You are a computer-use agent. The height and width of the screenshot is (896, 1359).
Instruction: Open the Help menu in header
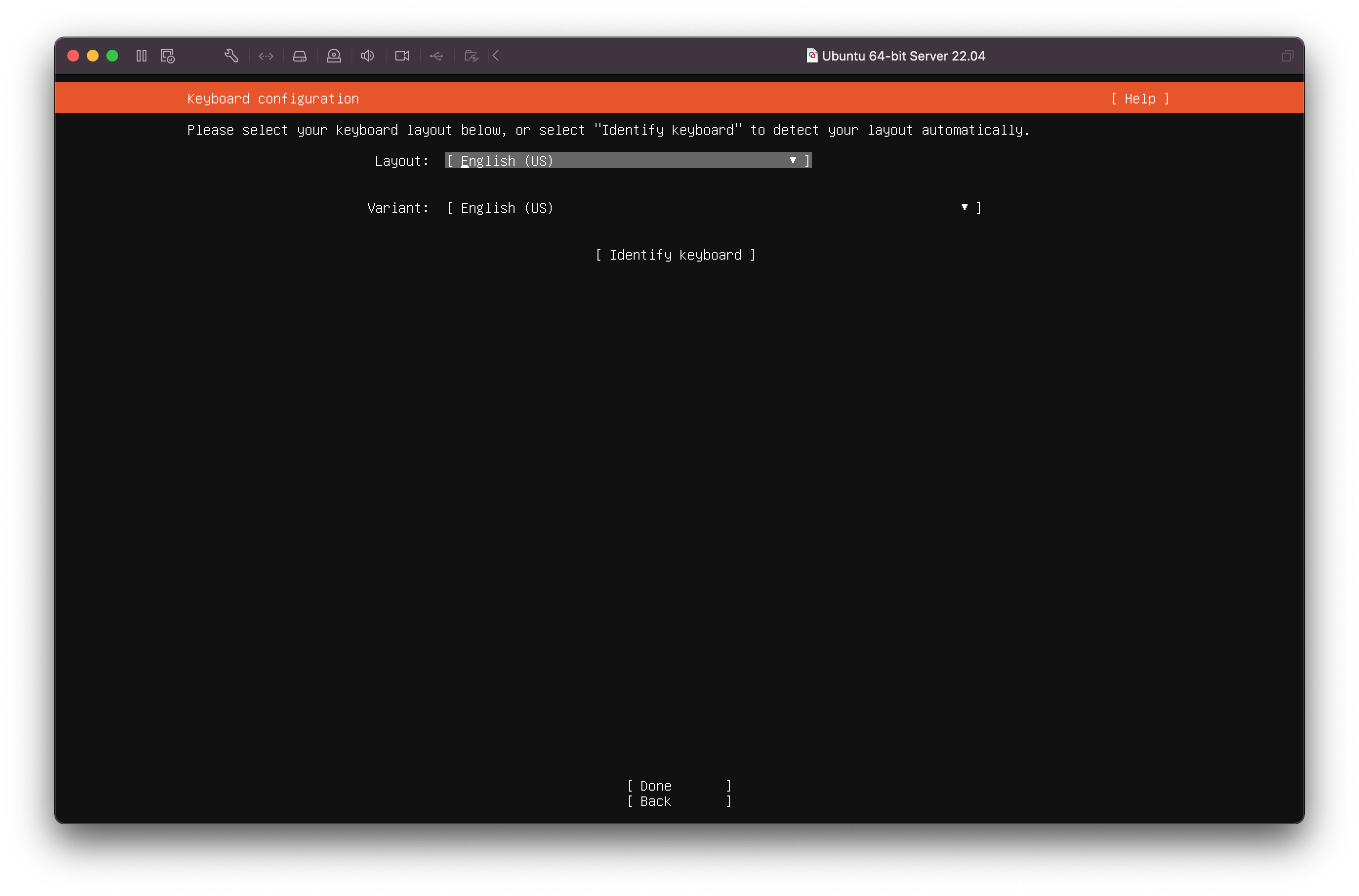pos(1139,98)
